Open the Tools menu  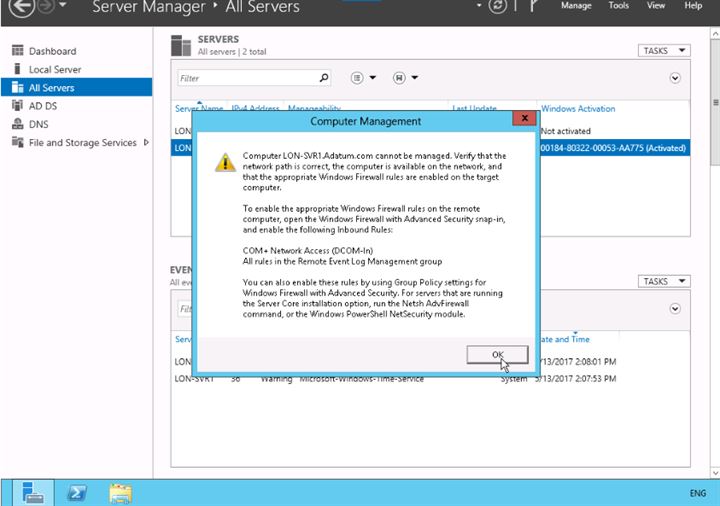(619, 6)
